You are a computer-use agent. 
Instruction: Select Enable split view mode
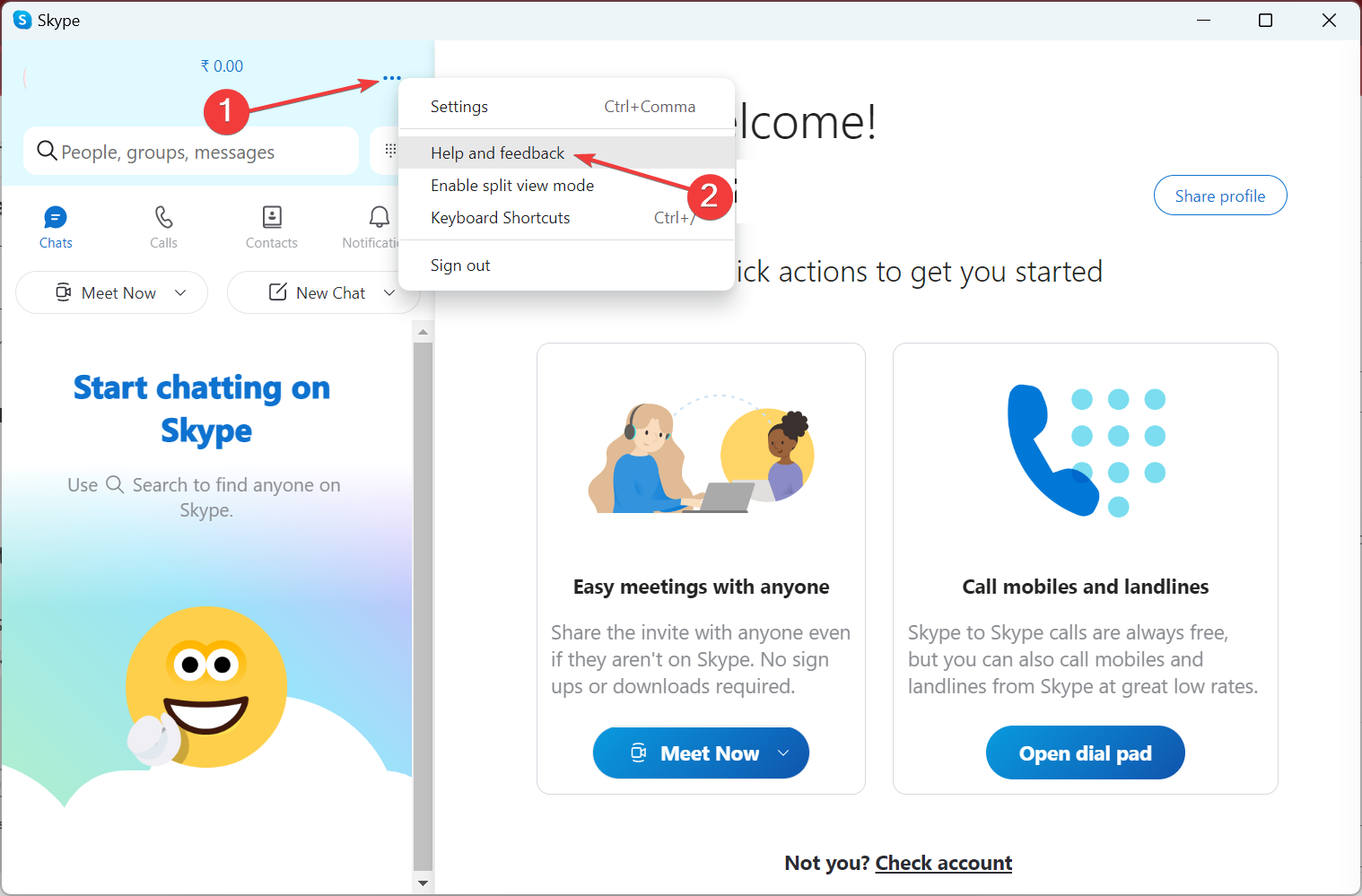566,186
